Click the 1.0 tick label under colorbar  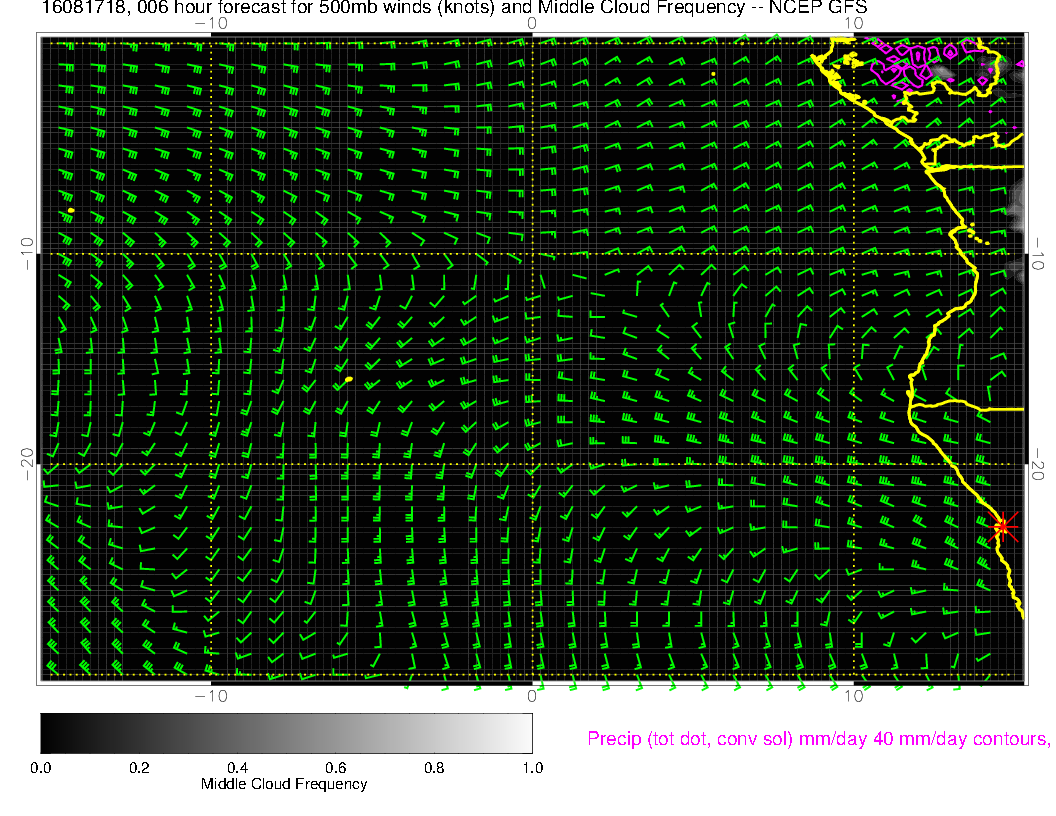(532, 768)
